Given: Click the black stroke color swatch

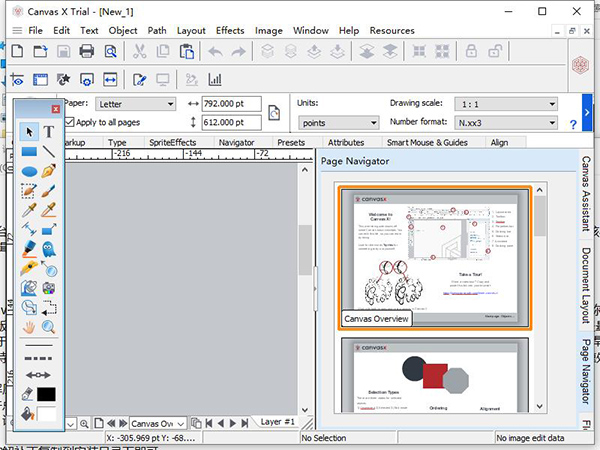Looking at the screenshot, I should click(48, 394).
